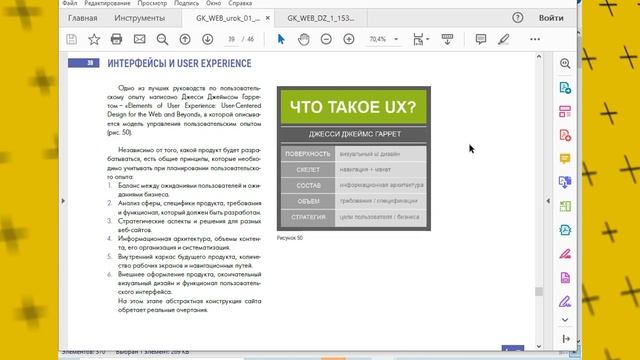Open the purple signature pen tool in right panel
The image size is (640, 360).
point(565,301)
